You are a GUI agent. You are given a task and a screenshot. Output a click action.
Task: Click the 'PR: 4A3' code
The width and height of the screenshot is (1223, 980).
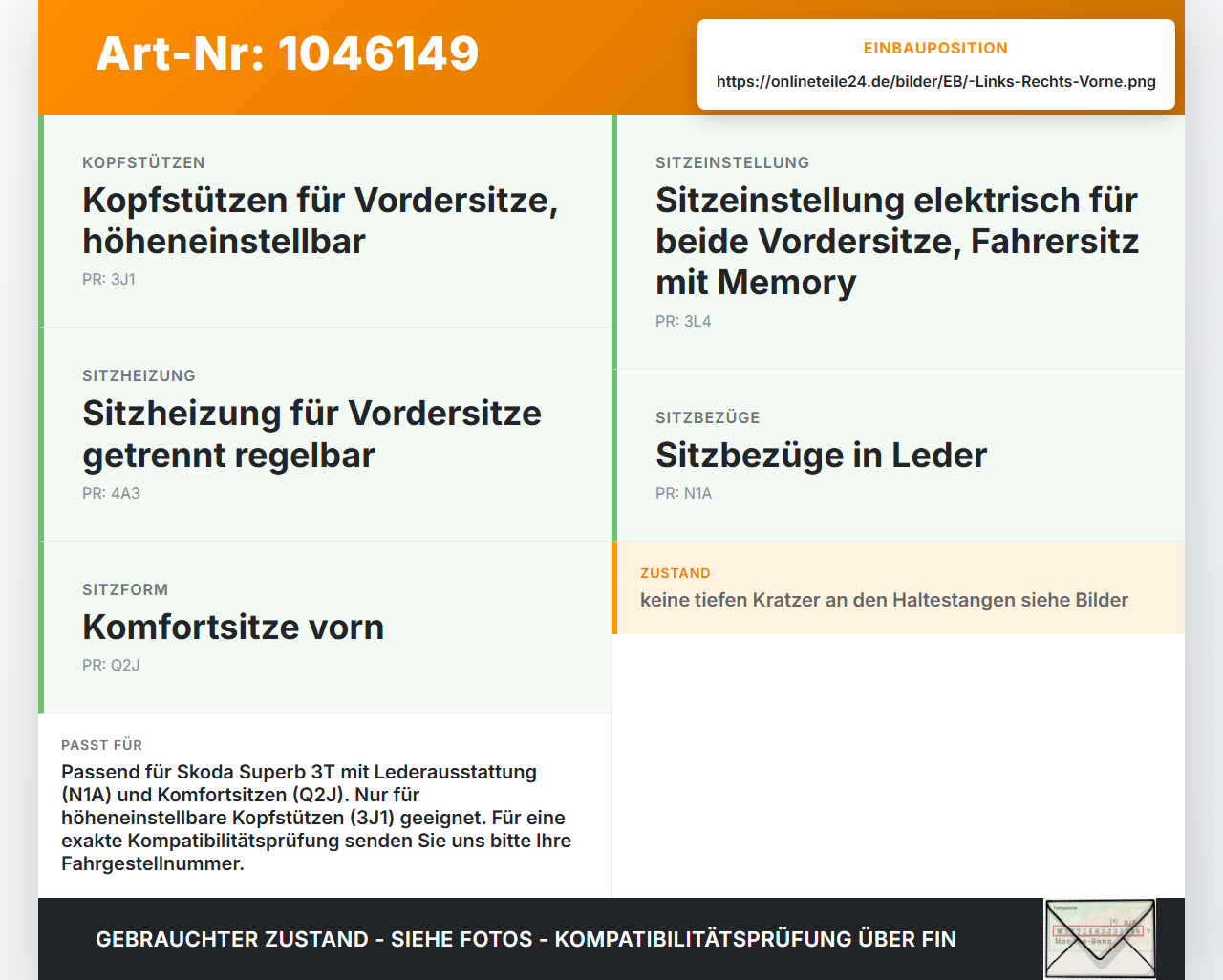(x=111, y=493)
